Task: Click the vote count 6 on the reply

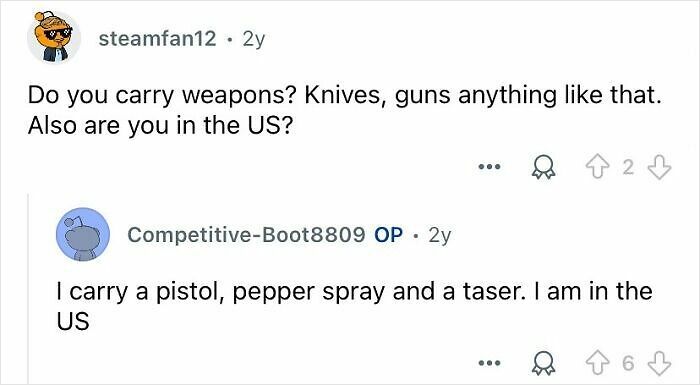Action: pyautogui.click(x=628, y=363)
